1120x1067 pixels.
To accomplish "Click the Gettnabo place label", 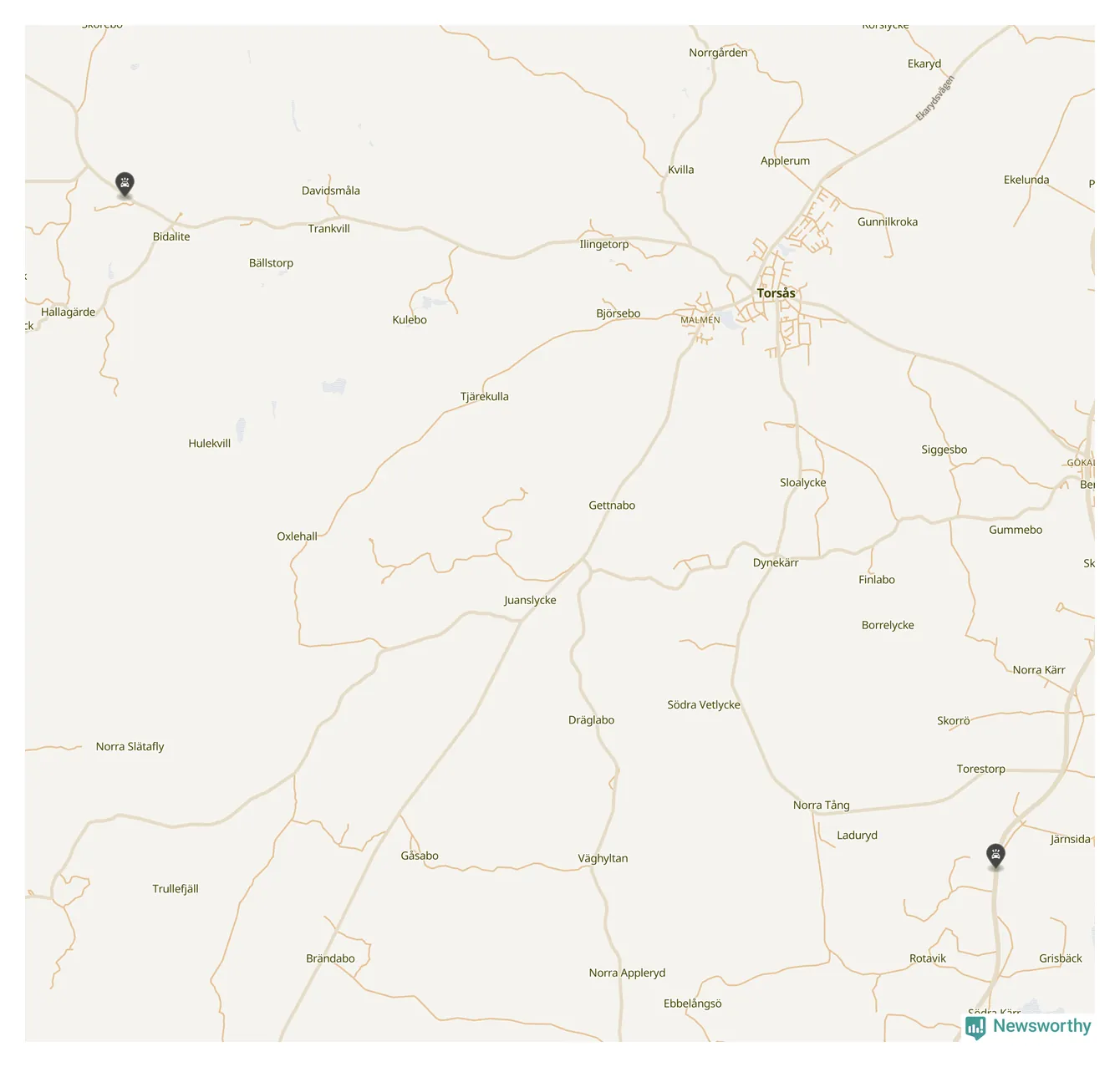I will point(612,506).
